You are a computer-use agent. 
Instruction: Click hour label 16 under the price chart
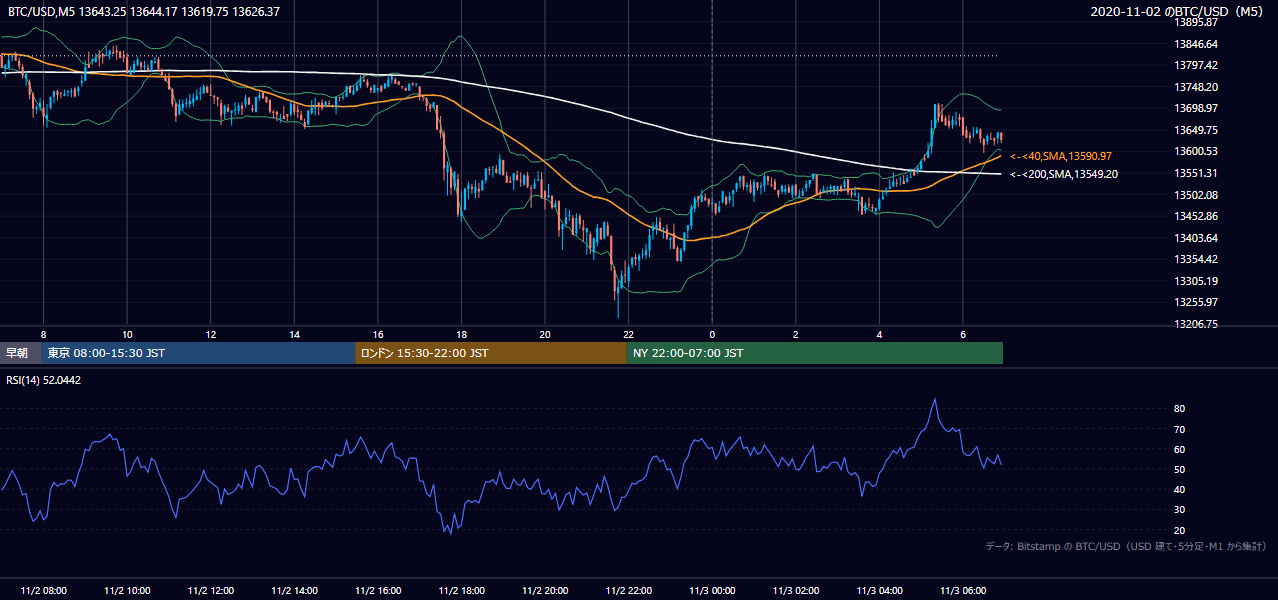(x=378, y=334)
